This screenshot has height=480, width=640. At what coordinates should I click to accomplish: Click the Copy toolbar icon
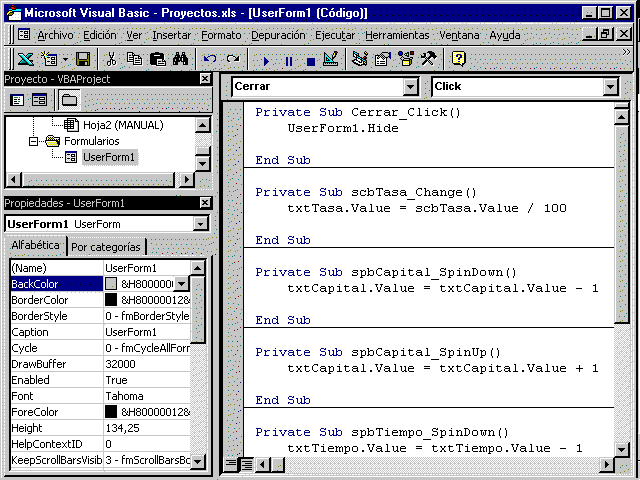[x=134, y=59]
